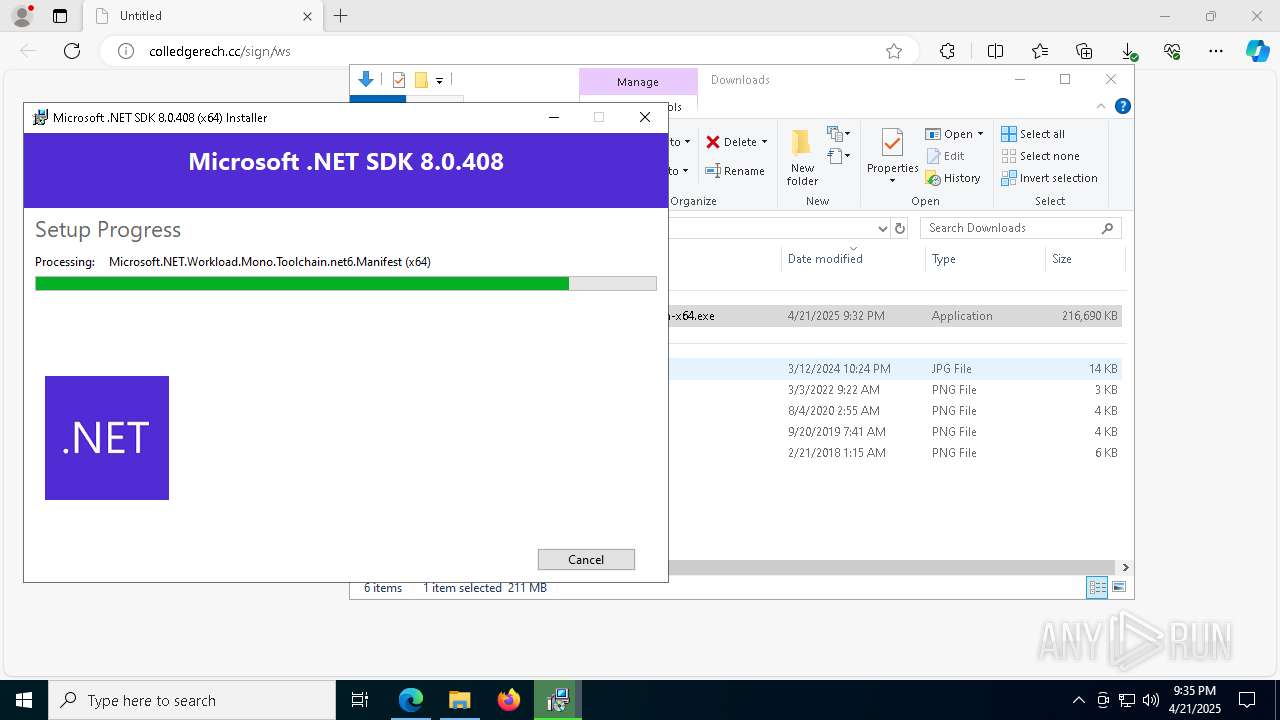The image size is (1280, 720).
Task: Close the Untitled browser tab
Action: coord(307,16)
